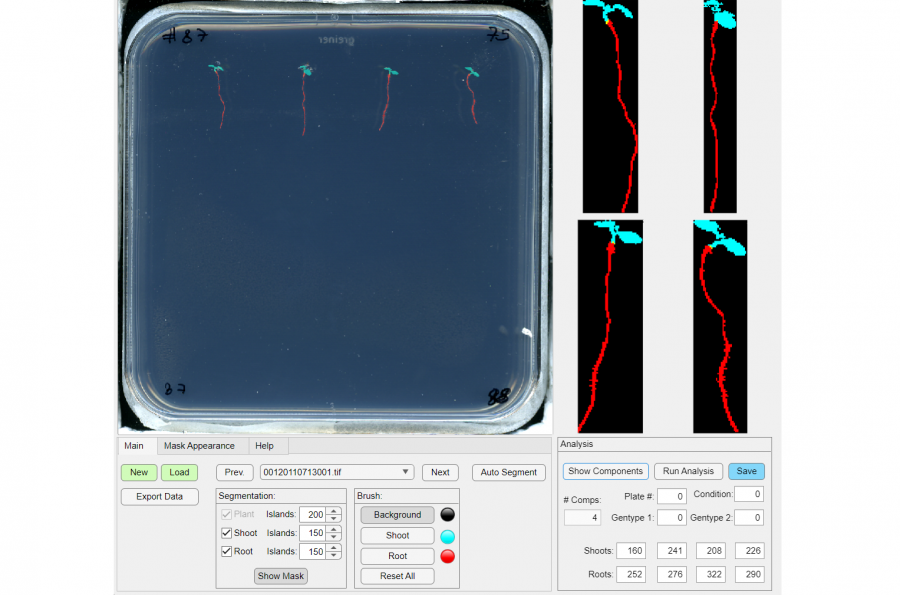Toggle the Root segmentation checkbox
Screen dimensions: 900x595
pos(226,551)
